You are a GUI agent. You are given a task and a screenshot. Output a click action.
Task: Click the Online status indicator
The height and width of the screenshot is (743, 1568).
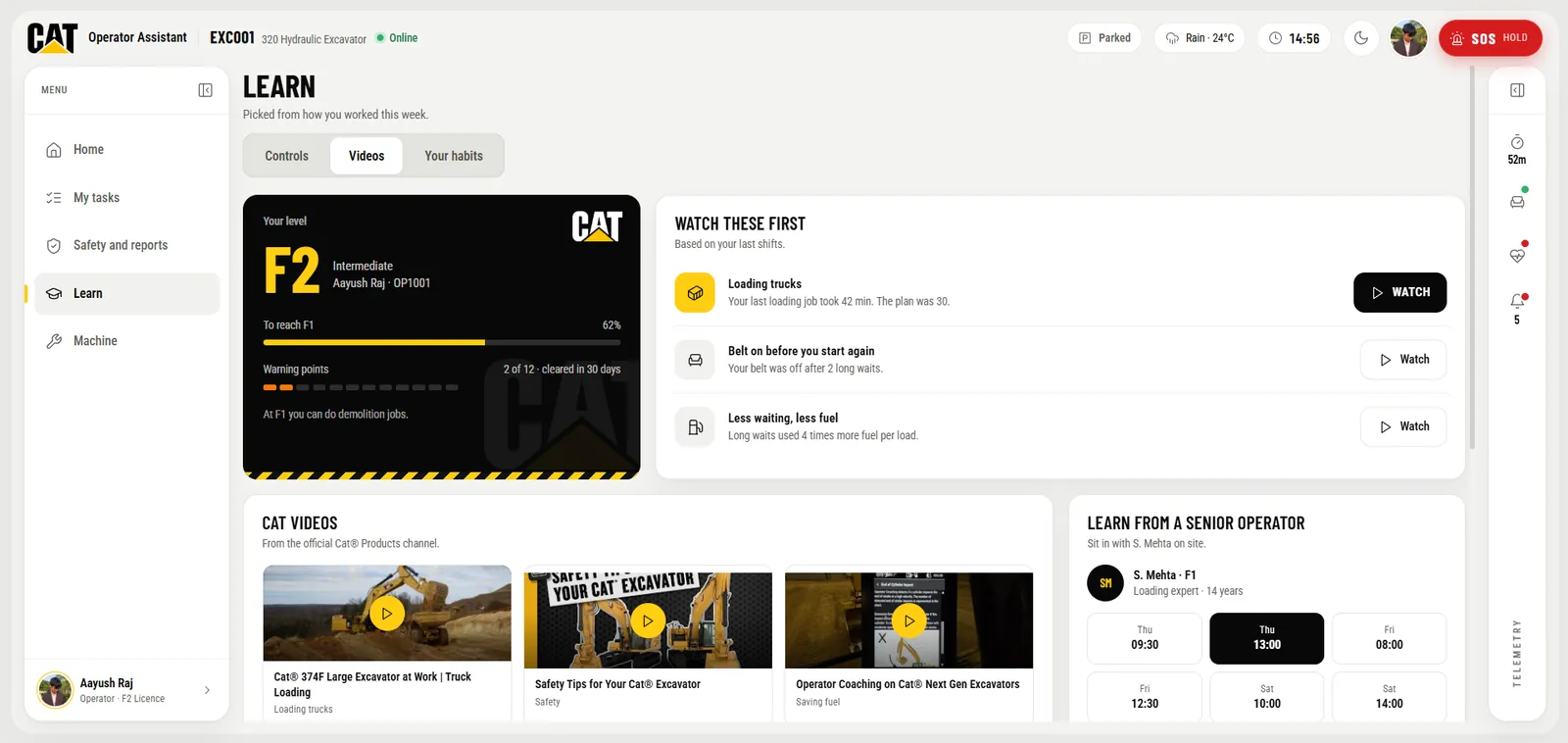pyautogui.click(x=397, y=38)
